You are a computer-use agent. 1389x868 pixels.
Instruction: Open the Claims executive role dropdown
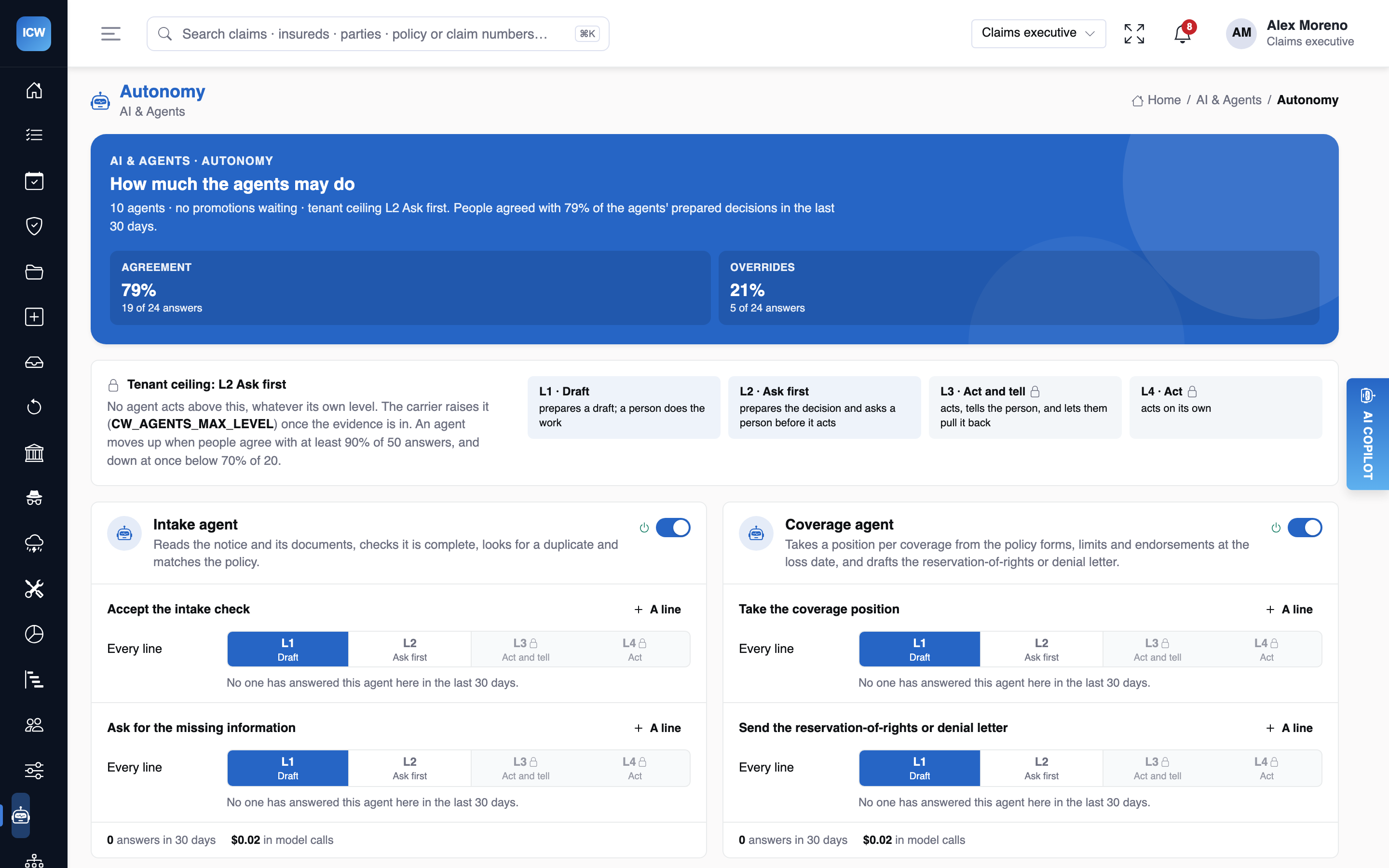tap(1038, 33)
